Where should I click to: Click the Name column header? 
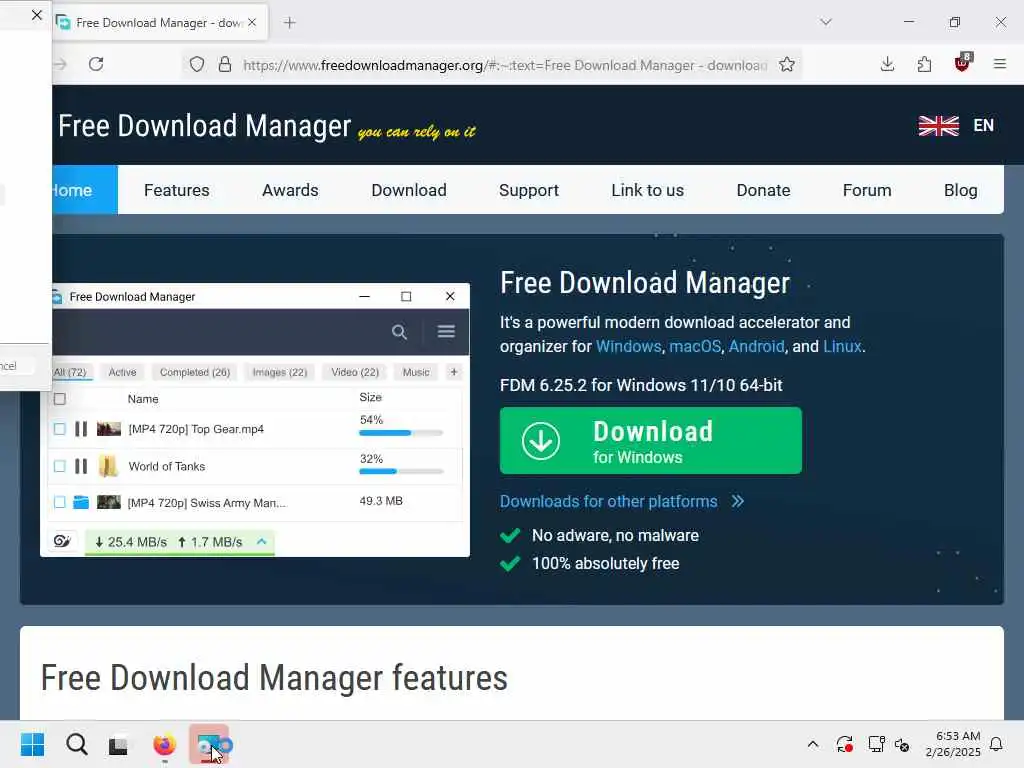(x=143, y=399)
